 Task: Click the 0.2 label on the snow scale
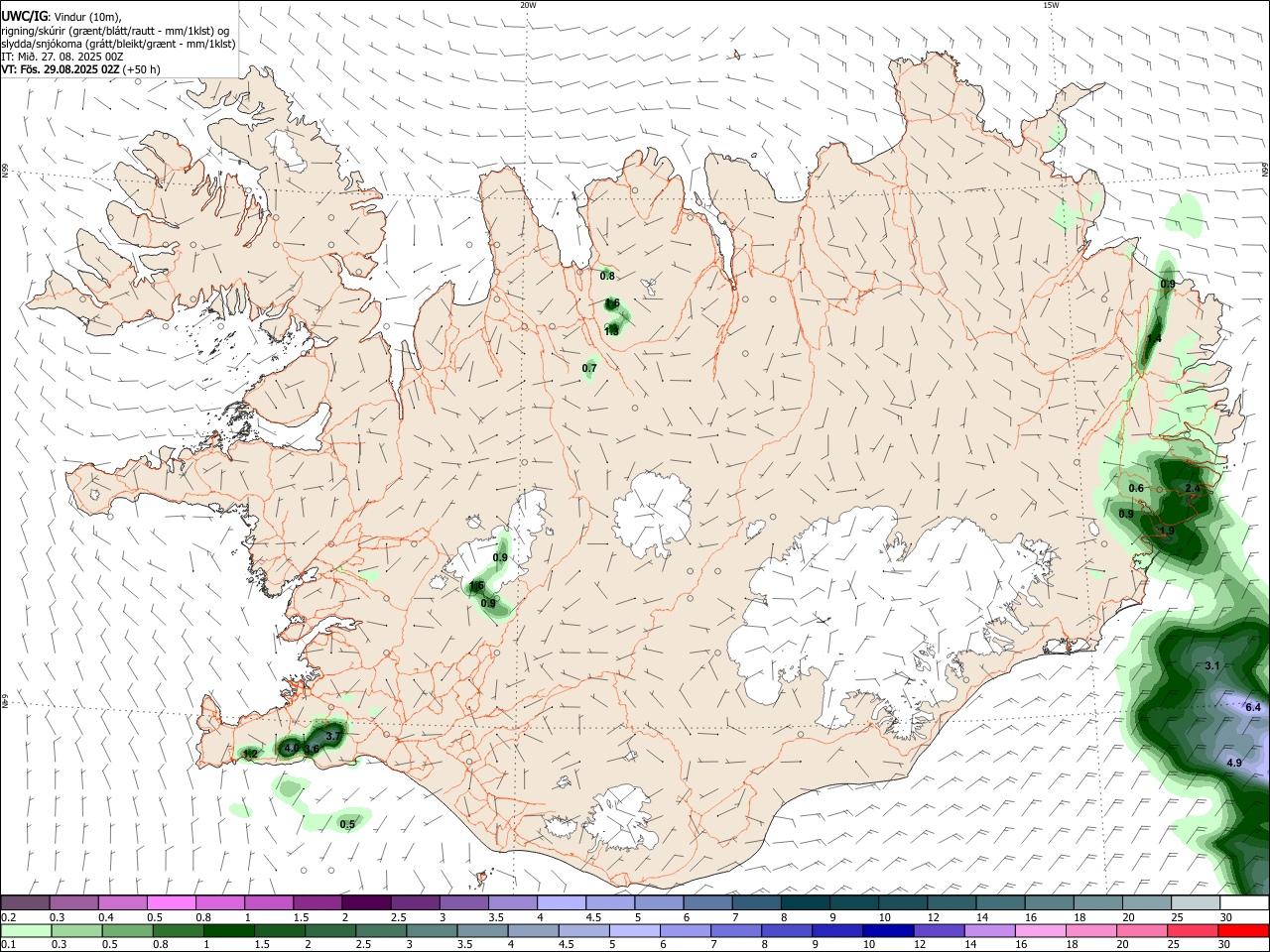(7, 917)
